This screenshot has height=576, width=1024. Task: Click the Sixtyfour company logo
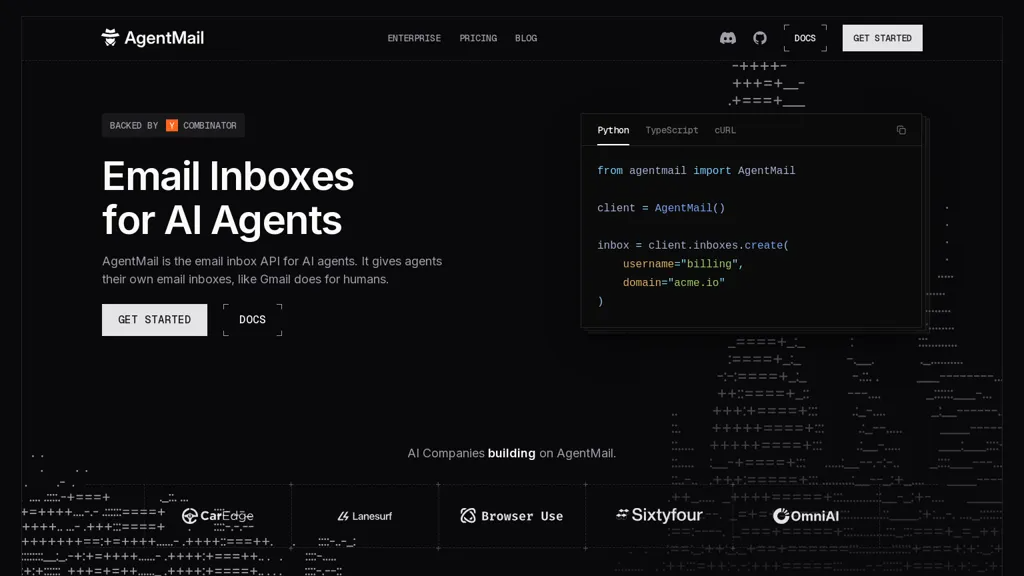(659, 515)
